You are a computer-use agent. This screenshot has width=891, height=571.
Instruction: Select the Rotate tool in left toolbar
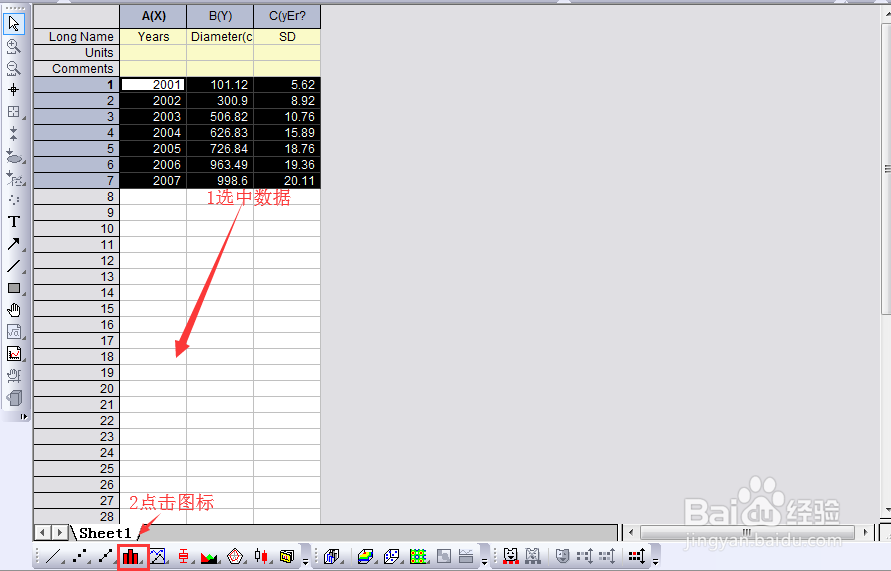(14, 376)
